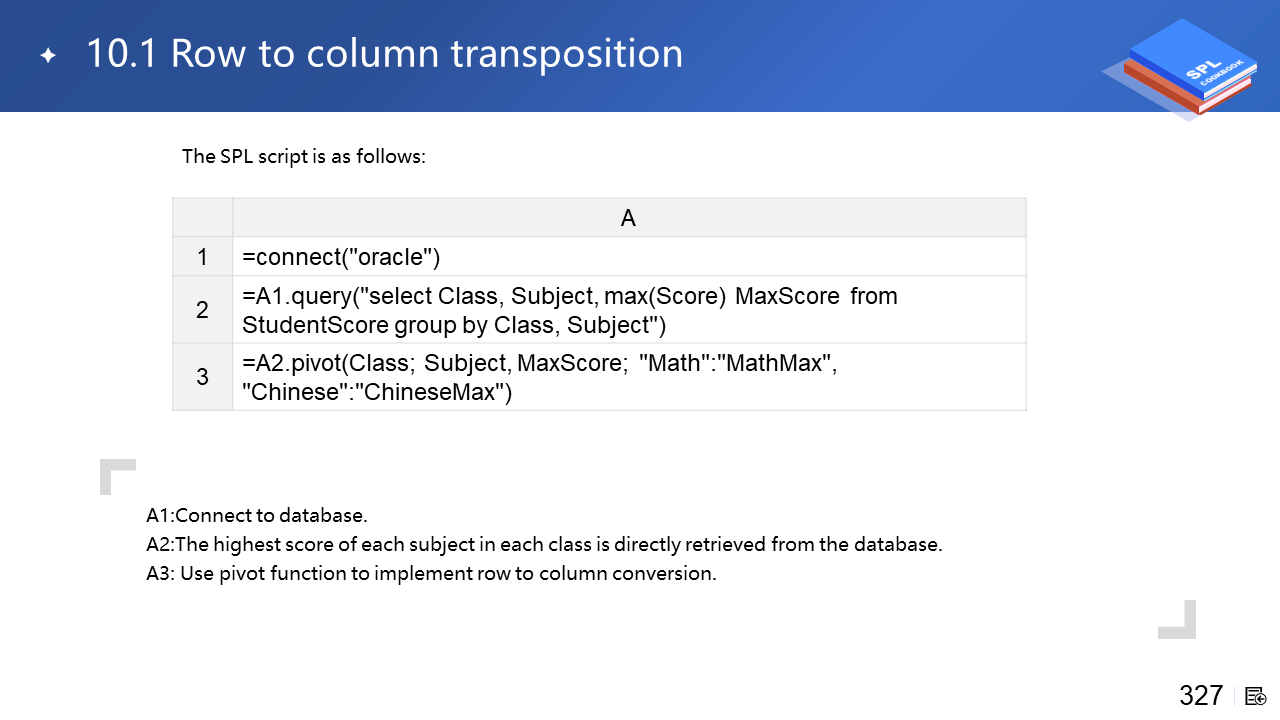This screenshot has width=1280, height=720.
Task: Select row header 1 in the script table
Action: click(202, 257)
